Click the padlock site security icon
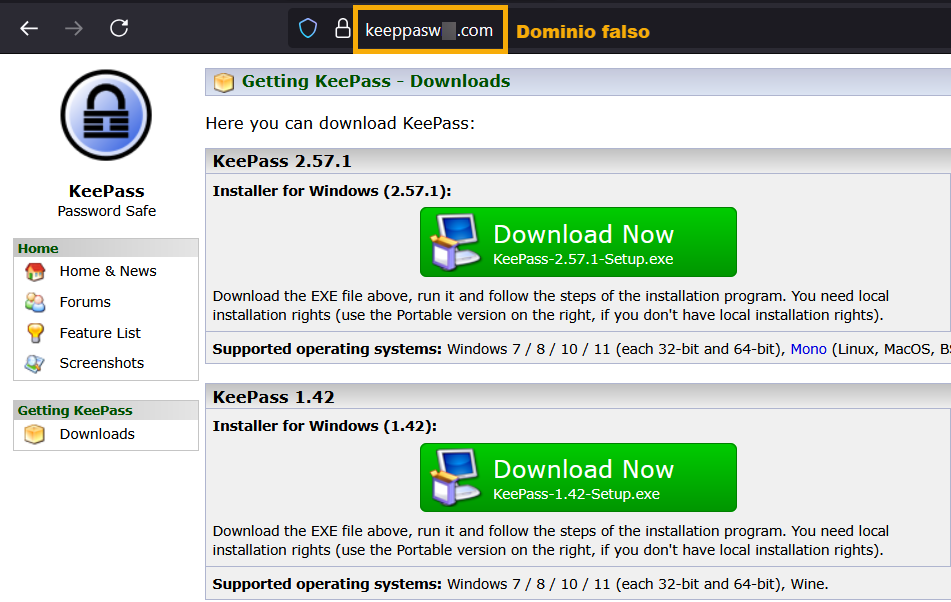 (x=343, y=28)
